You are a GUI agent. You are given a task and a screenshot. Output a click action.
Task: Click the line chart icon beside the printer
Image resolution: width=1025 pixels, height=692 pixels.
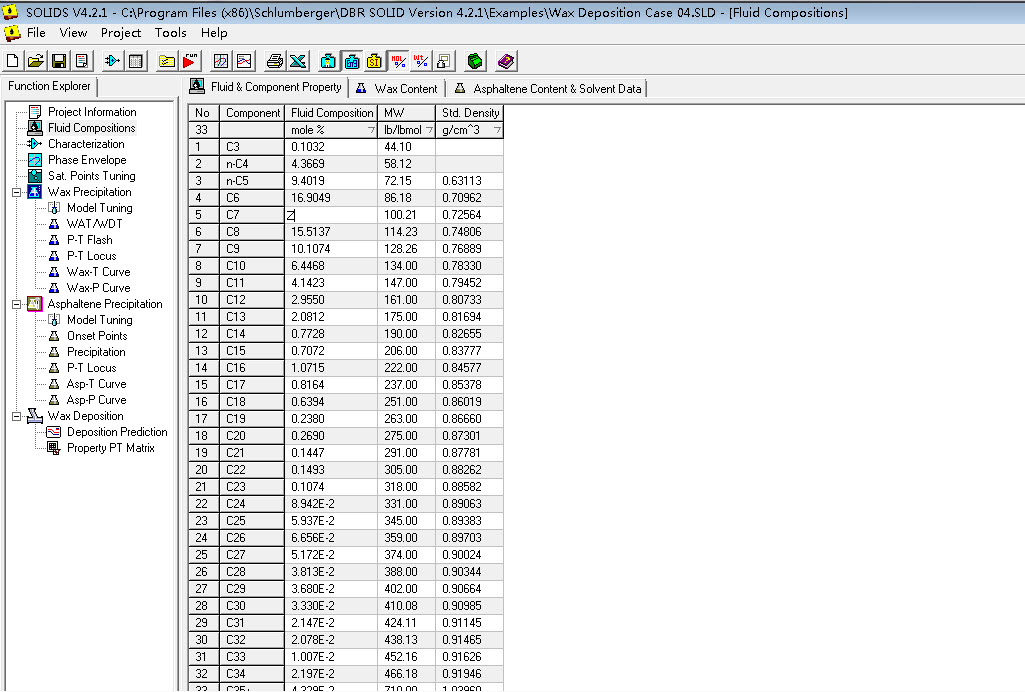[x=244, y=61]
